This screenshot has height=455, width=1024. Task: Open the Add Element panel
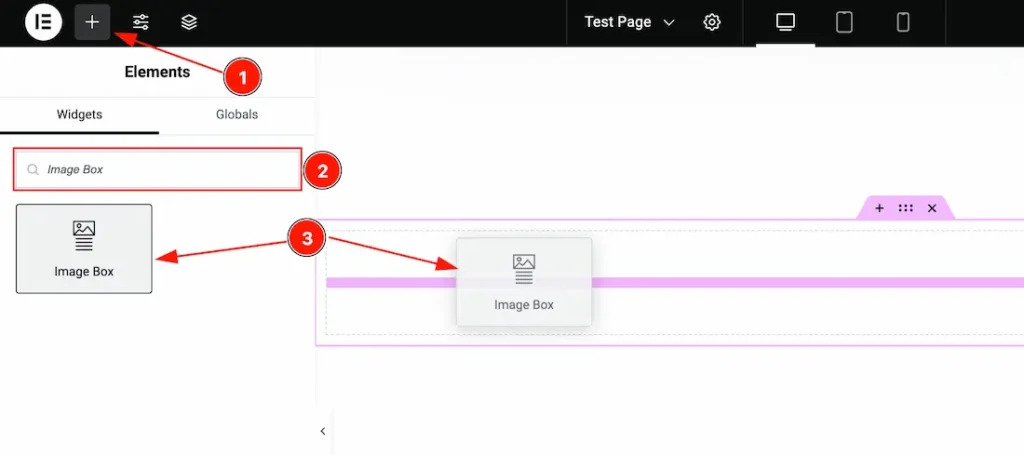[92, 22]
